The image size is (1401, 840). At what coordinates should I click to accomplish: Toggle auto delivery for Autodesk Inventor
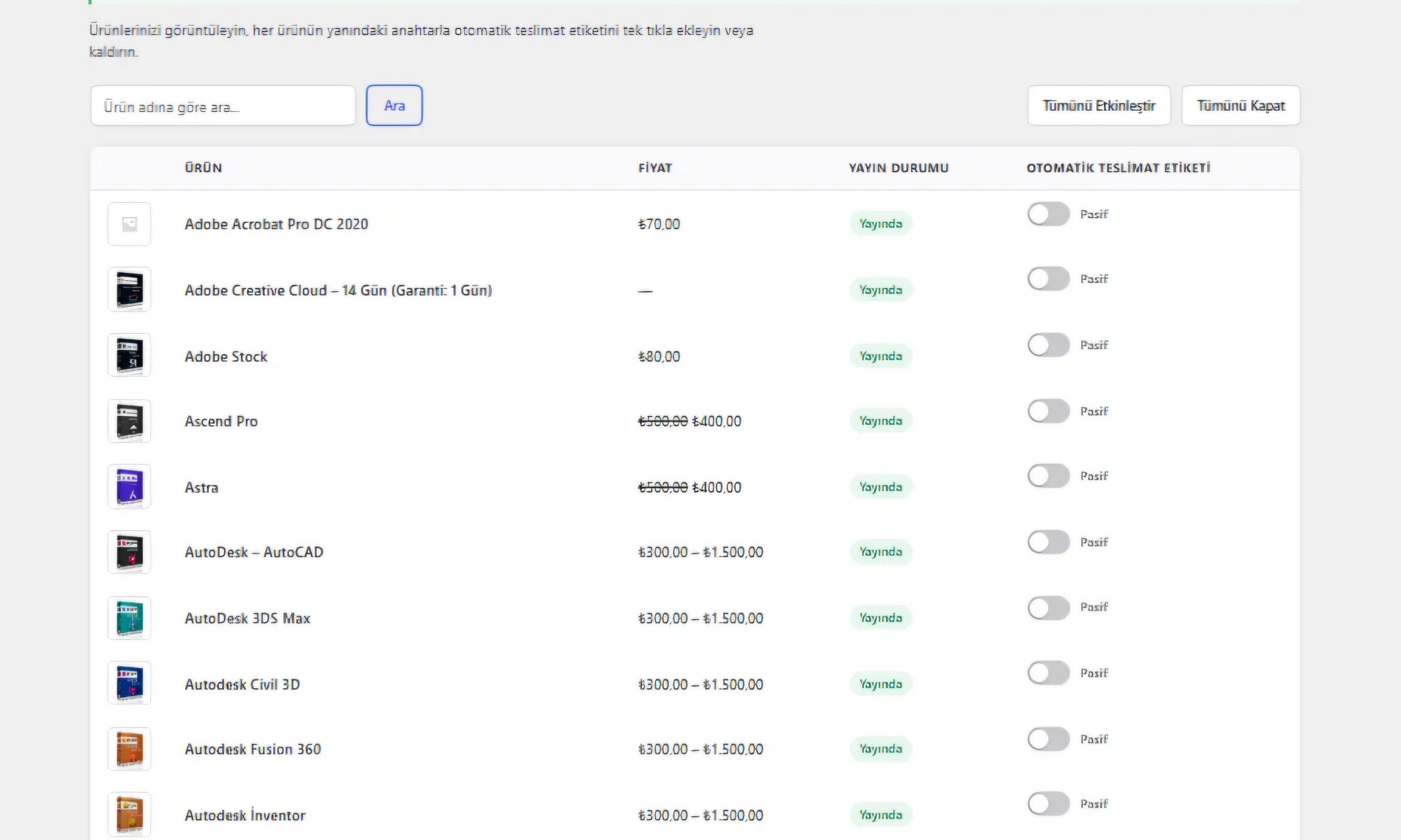tap(1048, 803)
